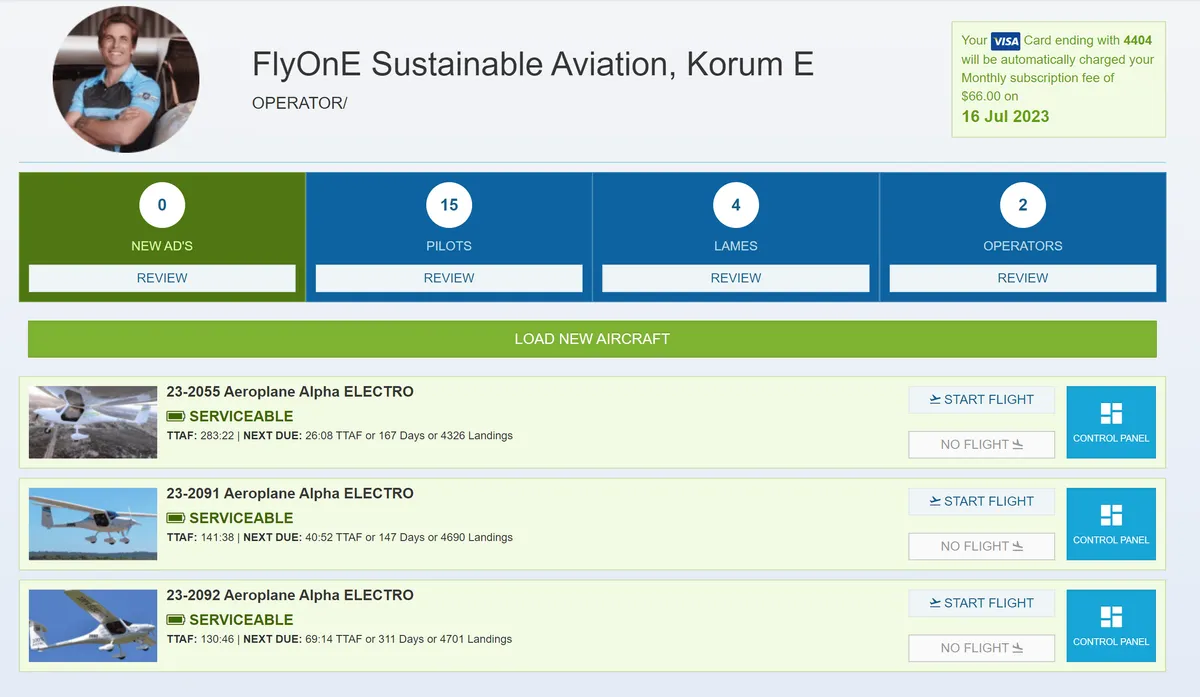Click SERVICEABLE status of aircraft 23-2091
The image size is (1200, 697).
pos(241,519)
